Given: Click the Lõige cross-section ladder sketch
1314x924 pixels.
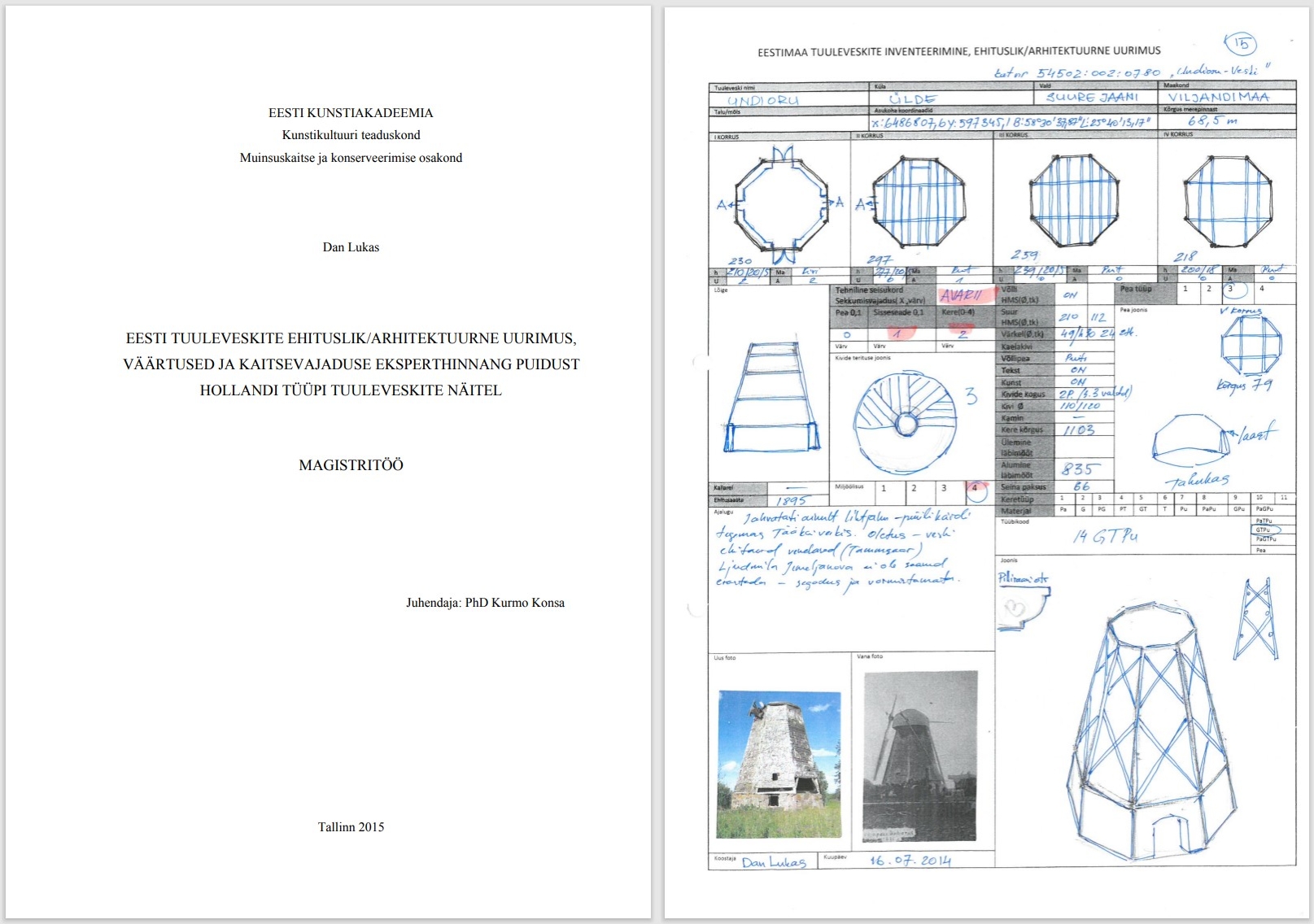Looking at the screenshot, I should [771, 397].
